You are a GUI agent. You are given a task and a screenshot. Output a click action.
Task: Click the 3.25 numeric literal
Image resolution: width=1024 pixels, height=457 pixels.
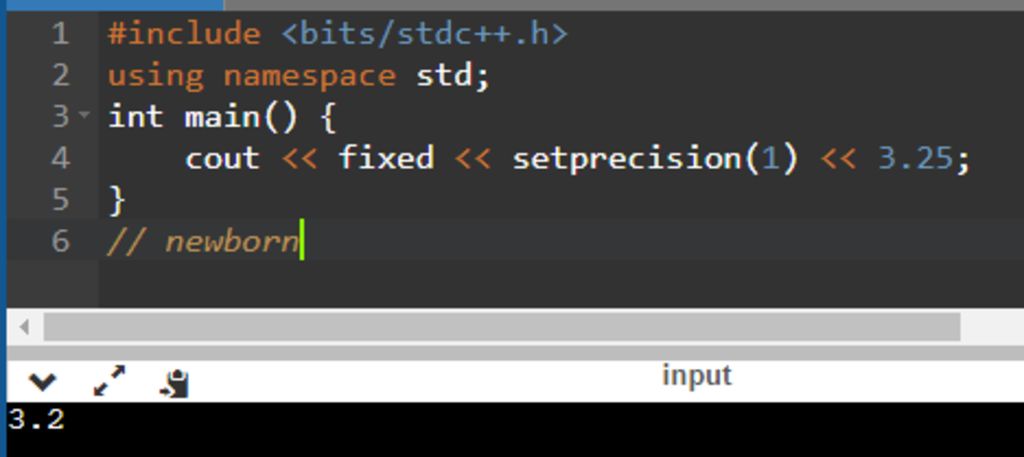pos(915,158)
